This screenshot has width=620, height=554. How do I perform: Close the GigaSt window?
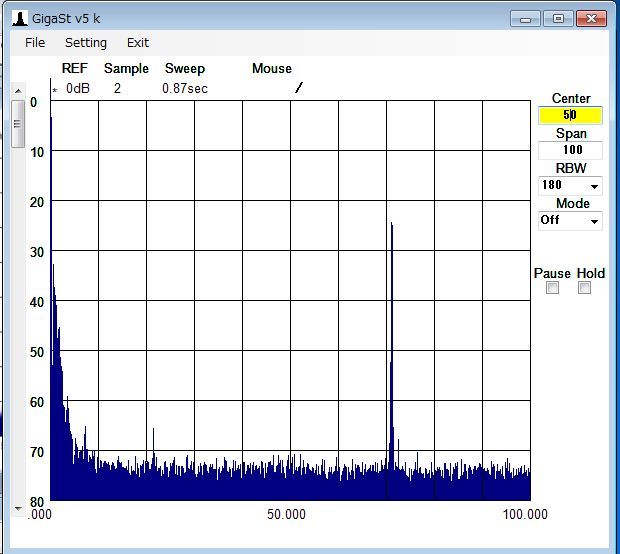pos(591,19)
